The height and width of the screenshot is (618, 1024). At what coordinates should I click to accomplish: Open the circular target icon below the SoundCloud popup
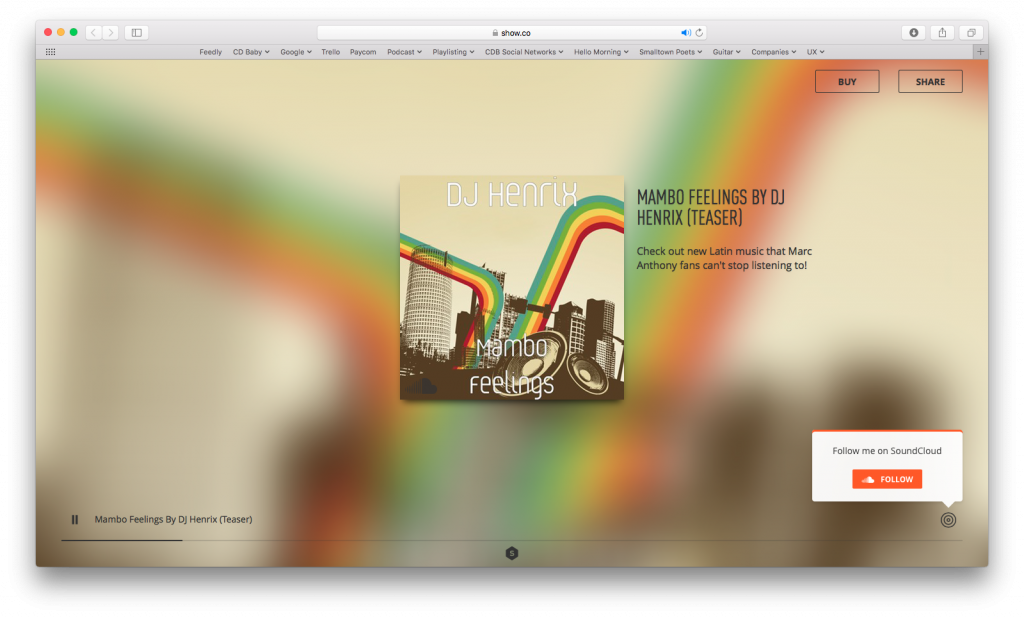pos(948,520)
